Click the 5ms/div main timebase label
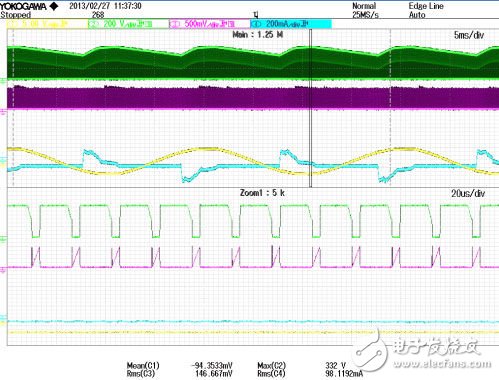The image size is (499, 380). [x=469, y=35]
